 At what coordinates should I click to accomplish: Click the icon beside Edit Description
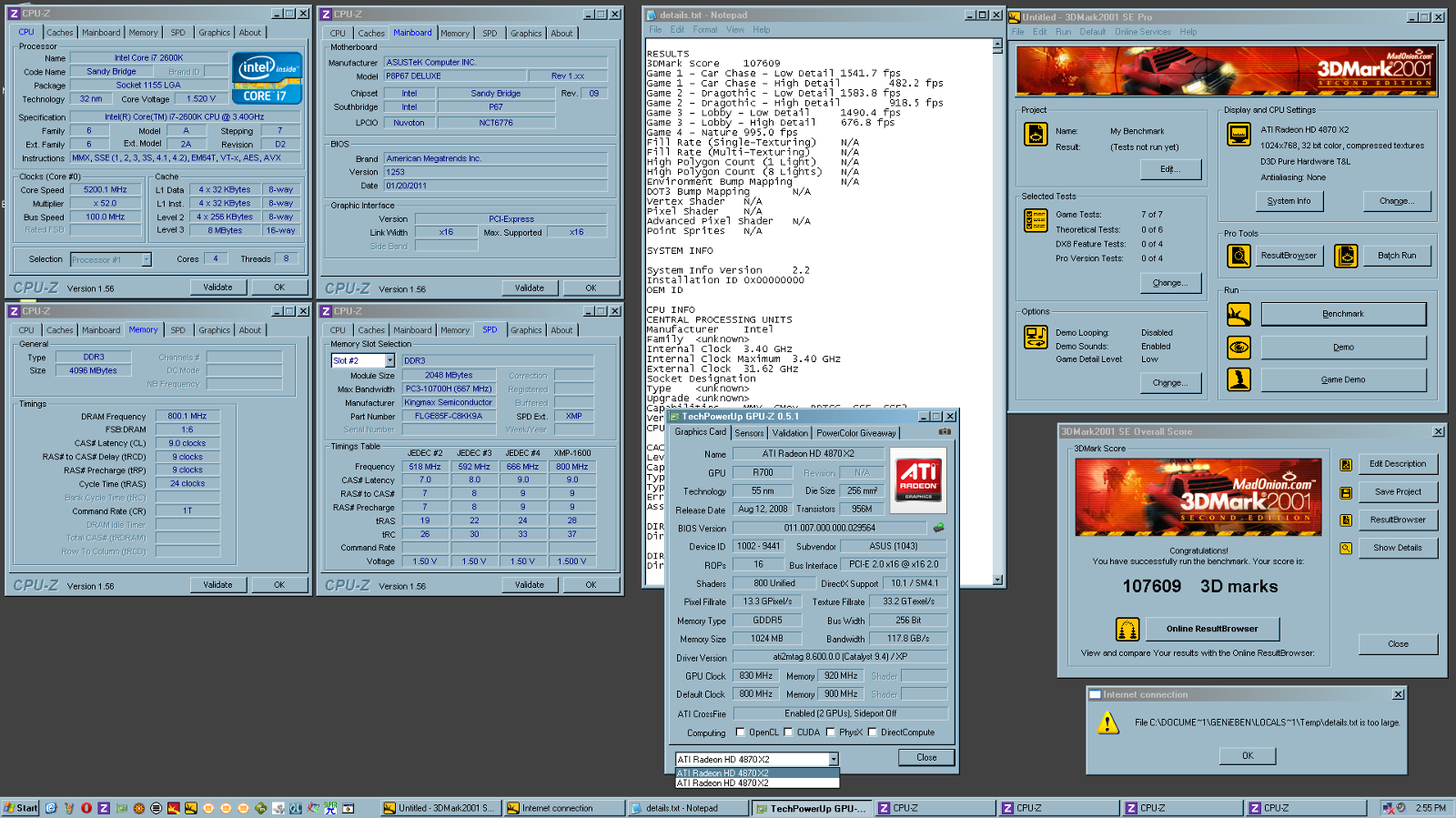click(x=1346, y=465)
